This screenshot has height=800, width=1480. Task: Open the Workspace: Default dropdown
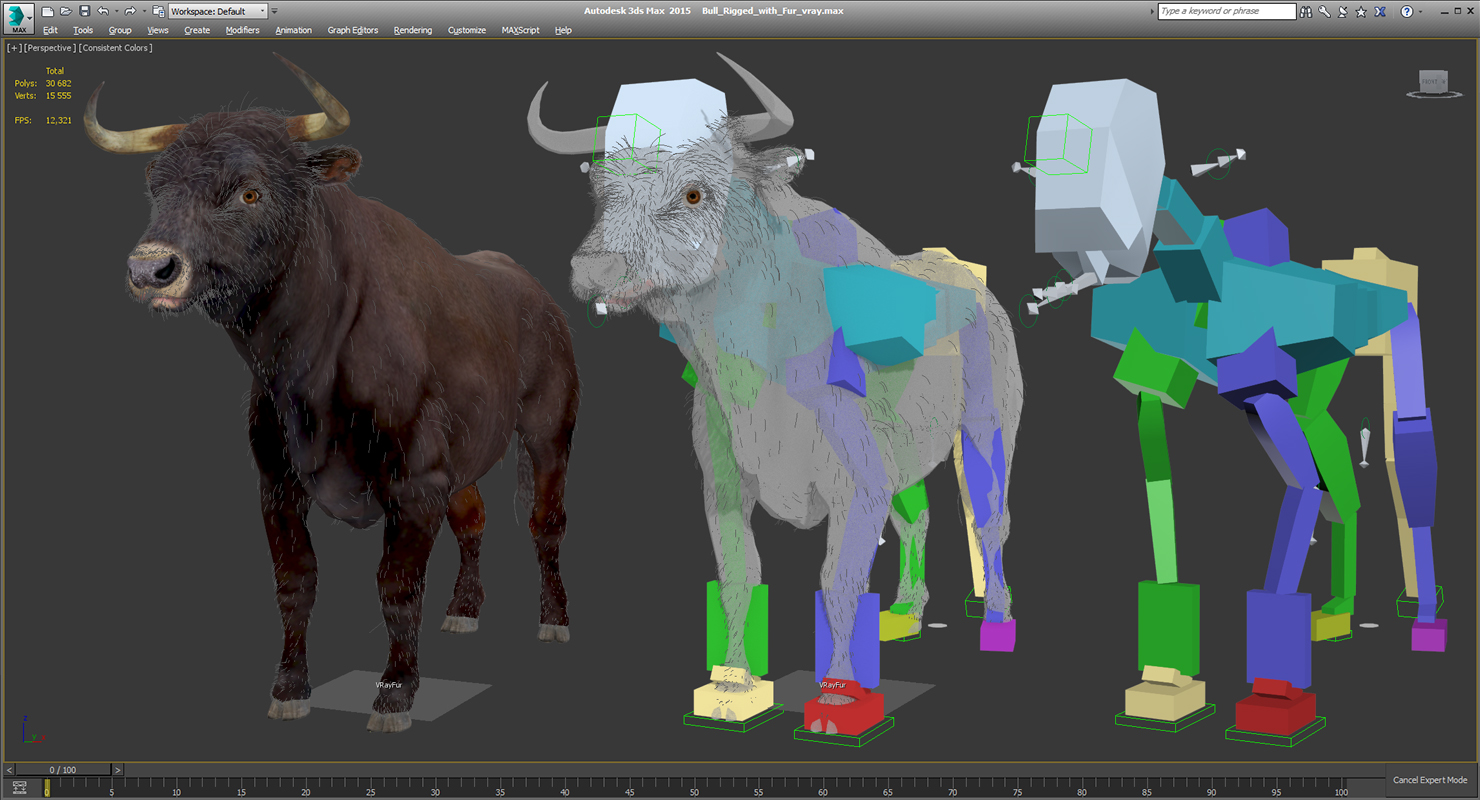(218, 11)
